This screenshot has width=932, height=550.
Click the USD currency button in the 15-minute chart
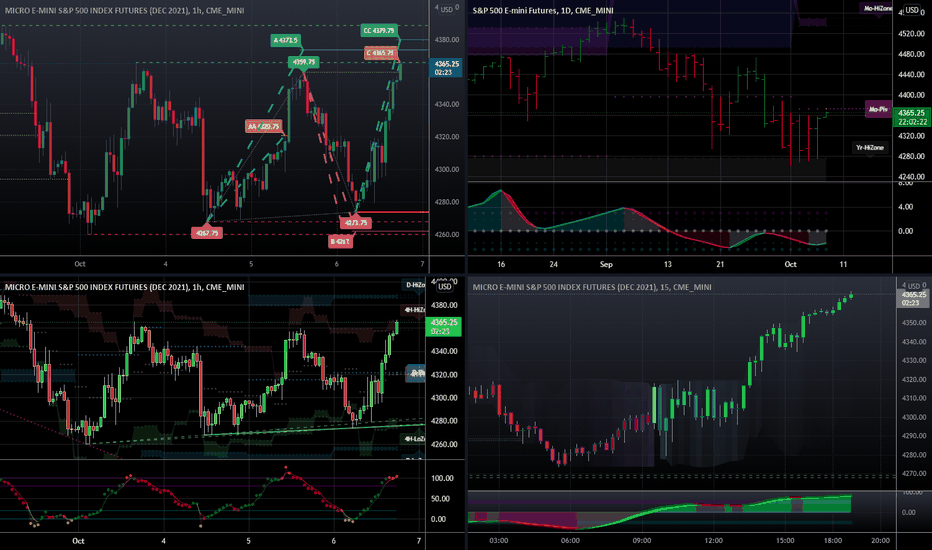(x=914, y=286)
